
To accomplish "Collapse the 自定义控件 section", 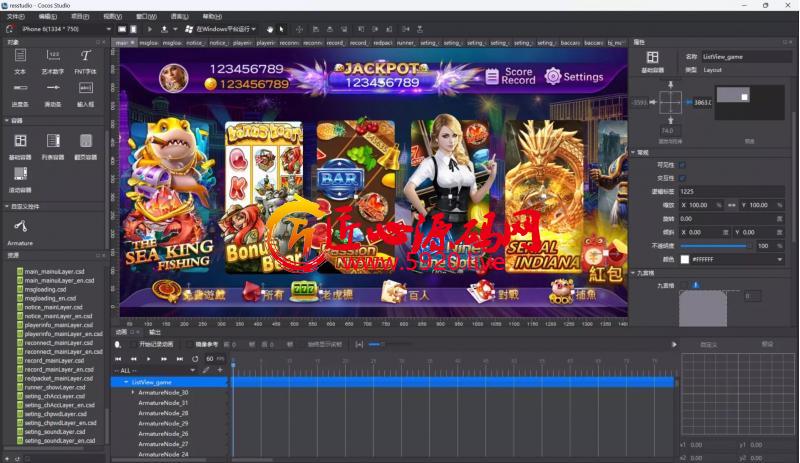I will pos(7,206).
